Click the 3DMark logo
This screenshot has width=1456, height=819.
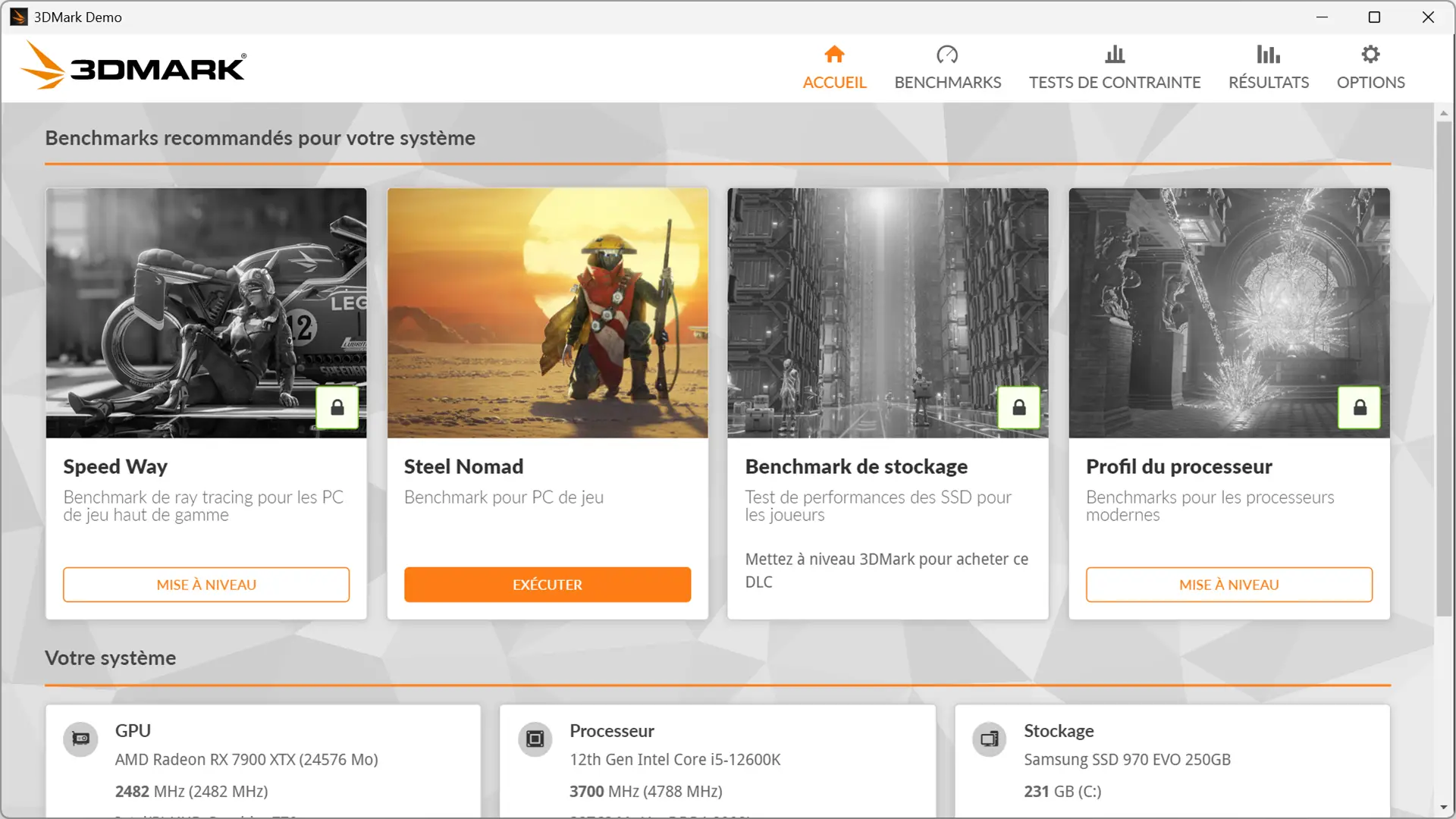[x=133, y=66]
